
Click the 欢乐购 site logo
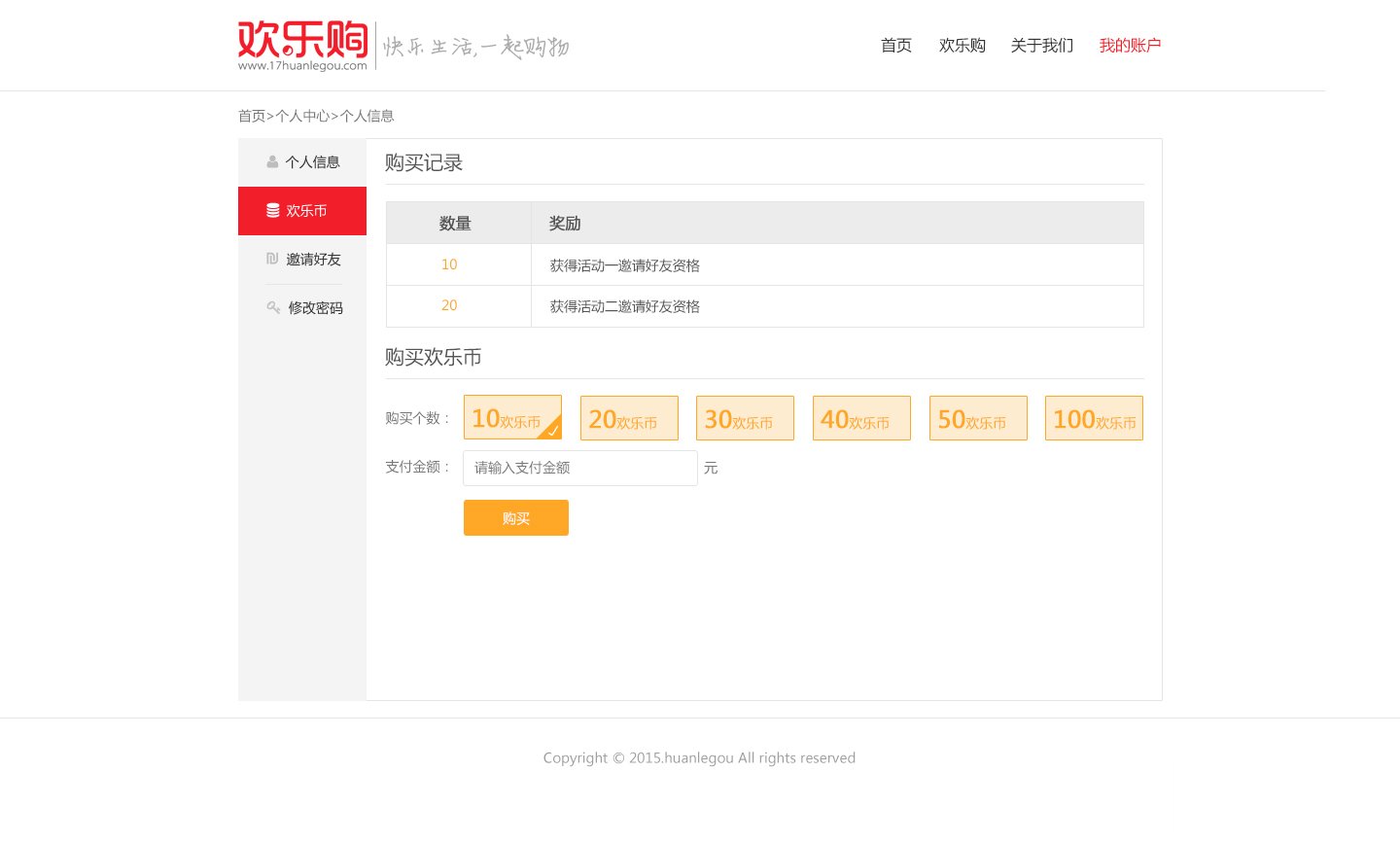[302, 46]
